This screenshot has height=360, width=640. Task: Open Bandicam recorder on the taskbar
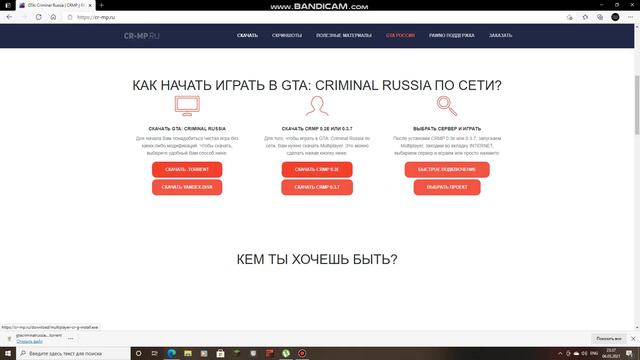pos(302,353)
